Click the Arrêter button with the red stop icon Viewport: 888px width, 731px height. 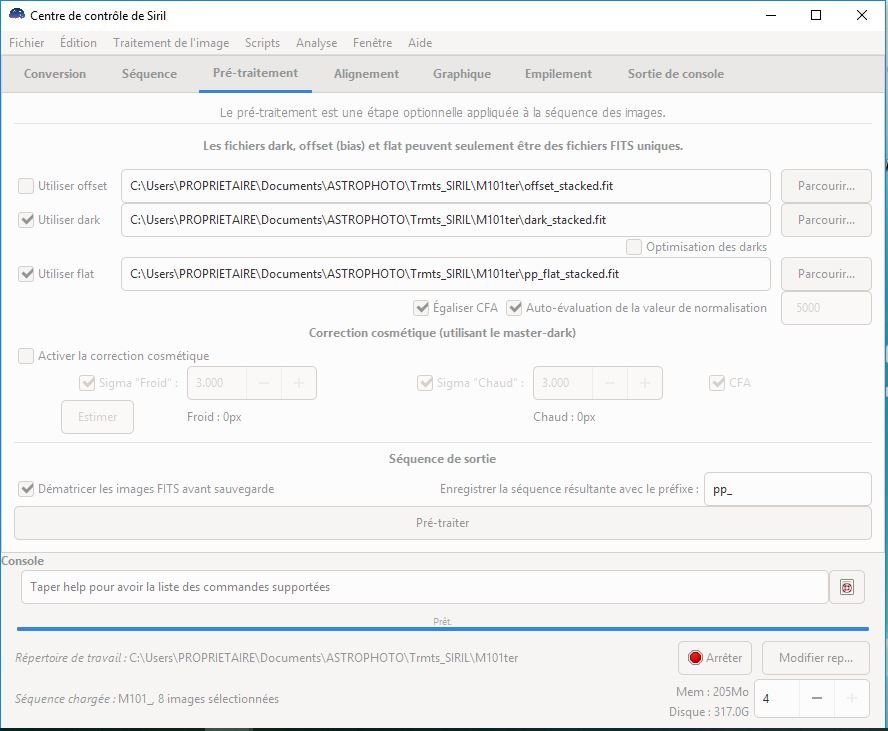click(715, 657)
